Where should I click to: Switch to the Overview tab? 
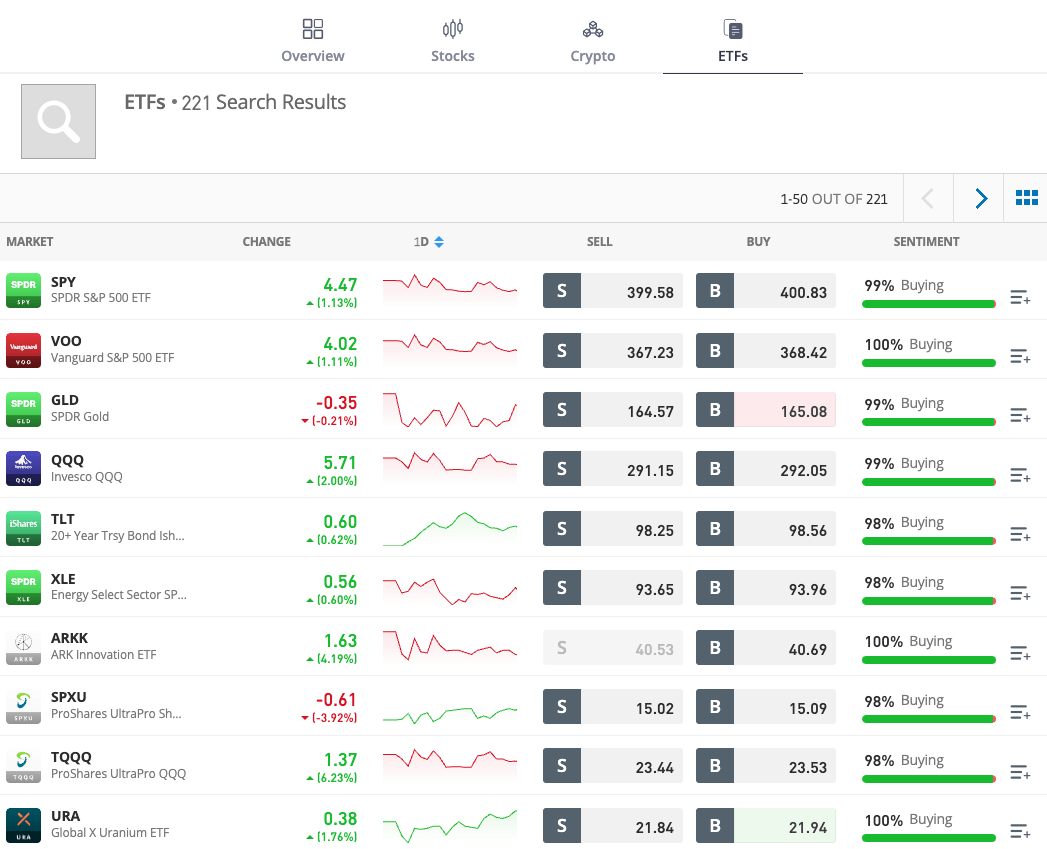coord(312,40)
